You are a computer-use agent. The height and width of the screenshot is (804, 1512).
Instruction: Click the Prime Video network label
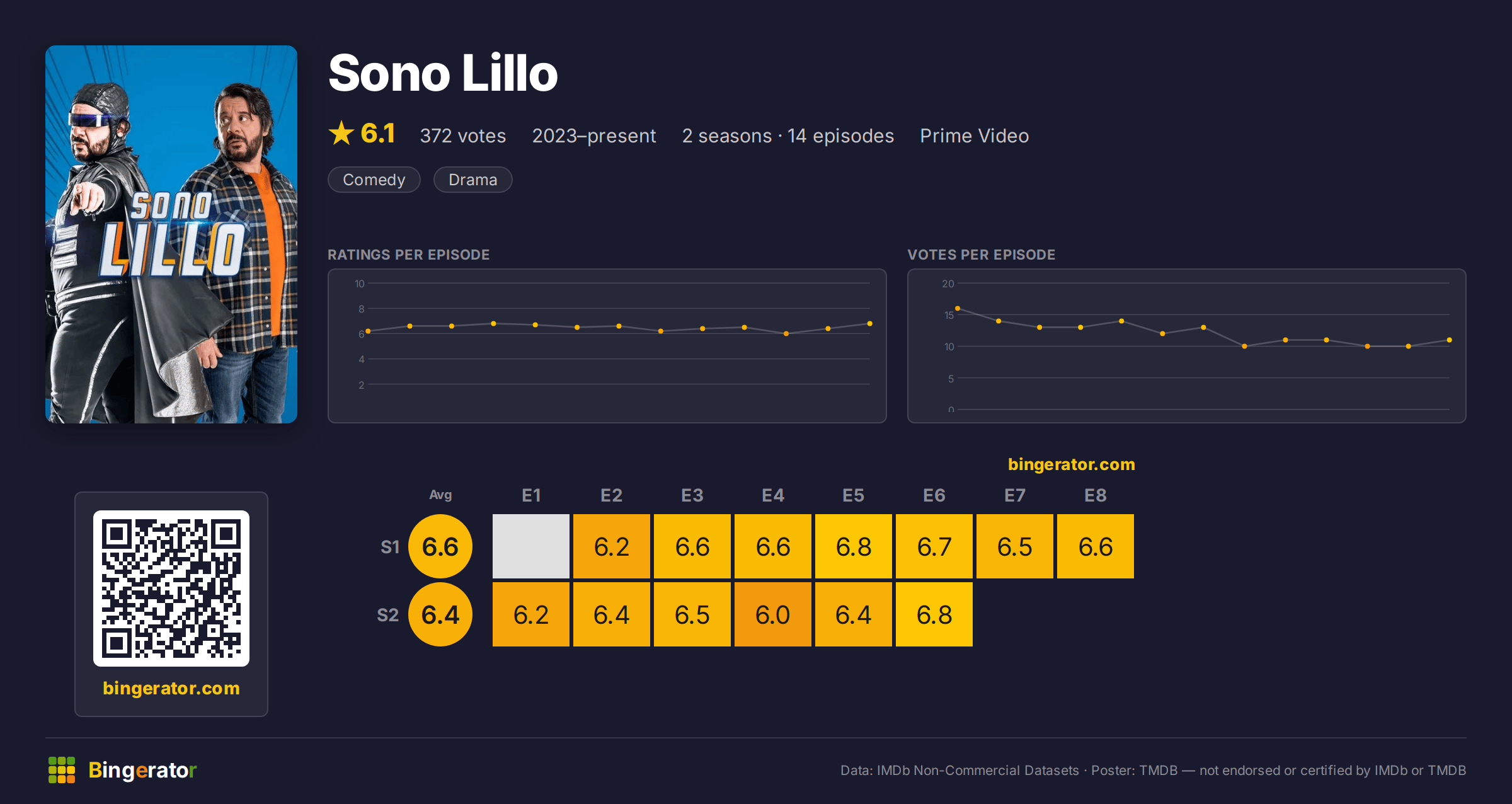pos(975,136)
